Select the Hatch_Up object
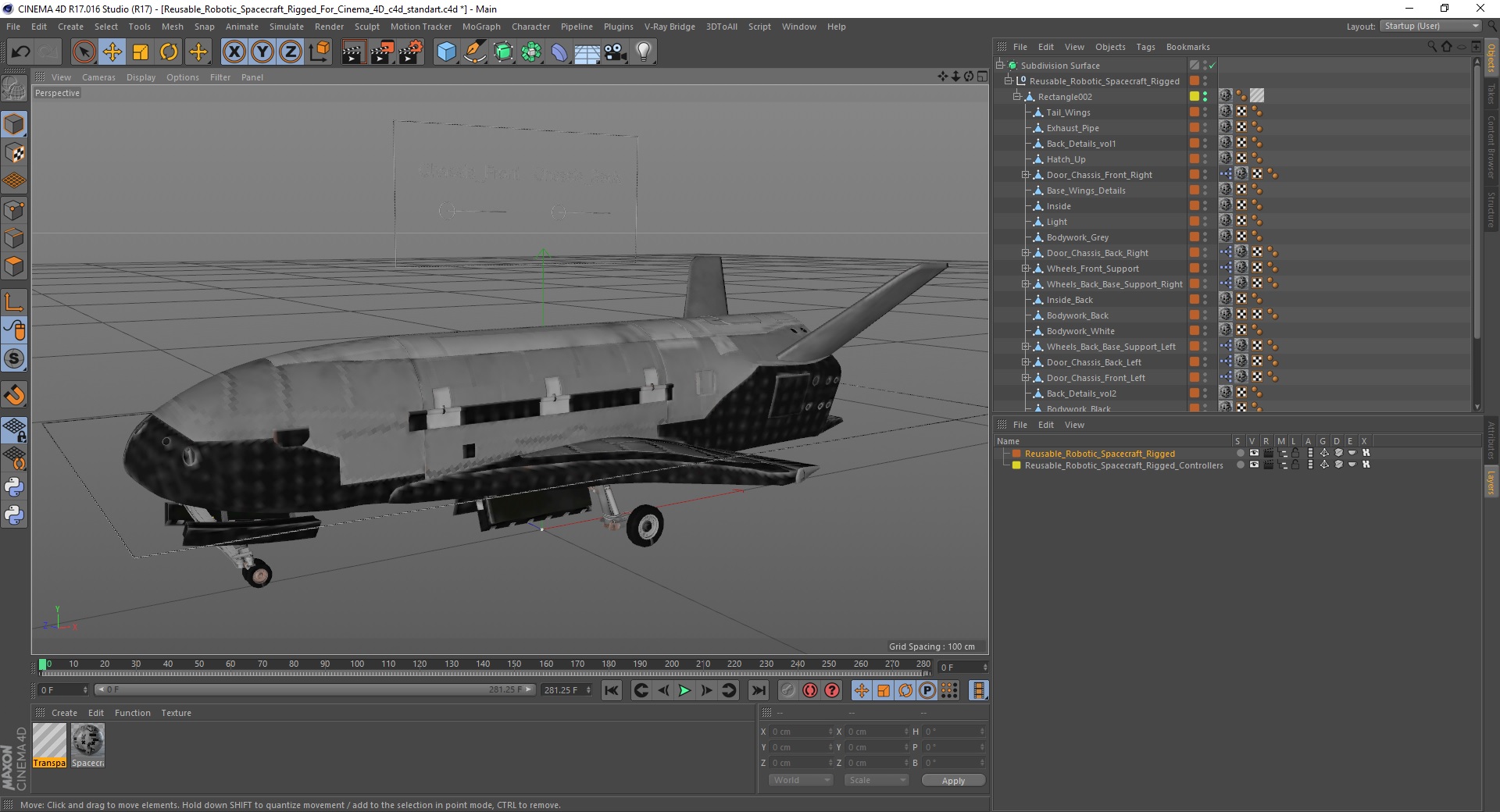Image resolution: width=1500 pixels, height=812 pixels. [1066, 159]
